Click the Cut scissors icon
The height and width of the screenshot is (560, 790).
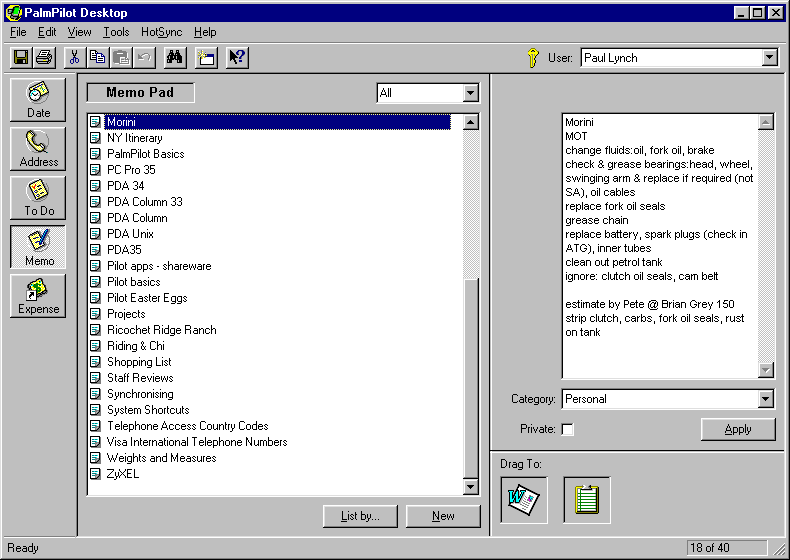75,57
